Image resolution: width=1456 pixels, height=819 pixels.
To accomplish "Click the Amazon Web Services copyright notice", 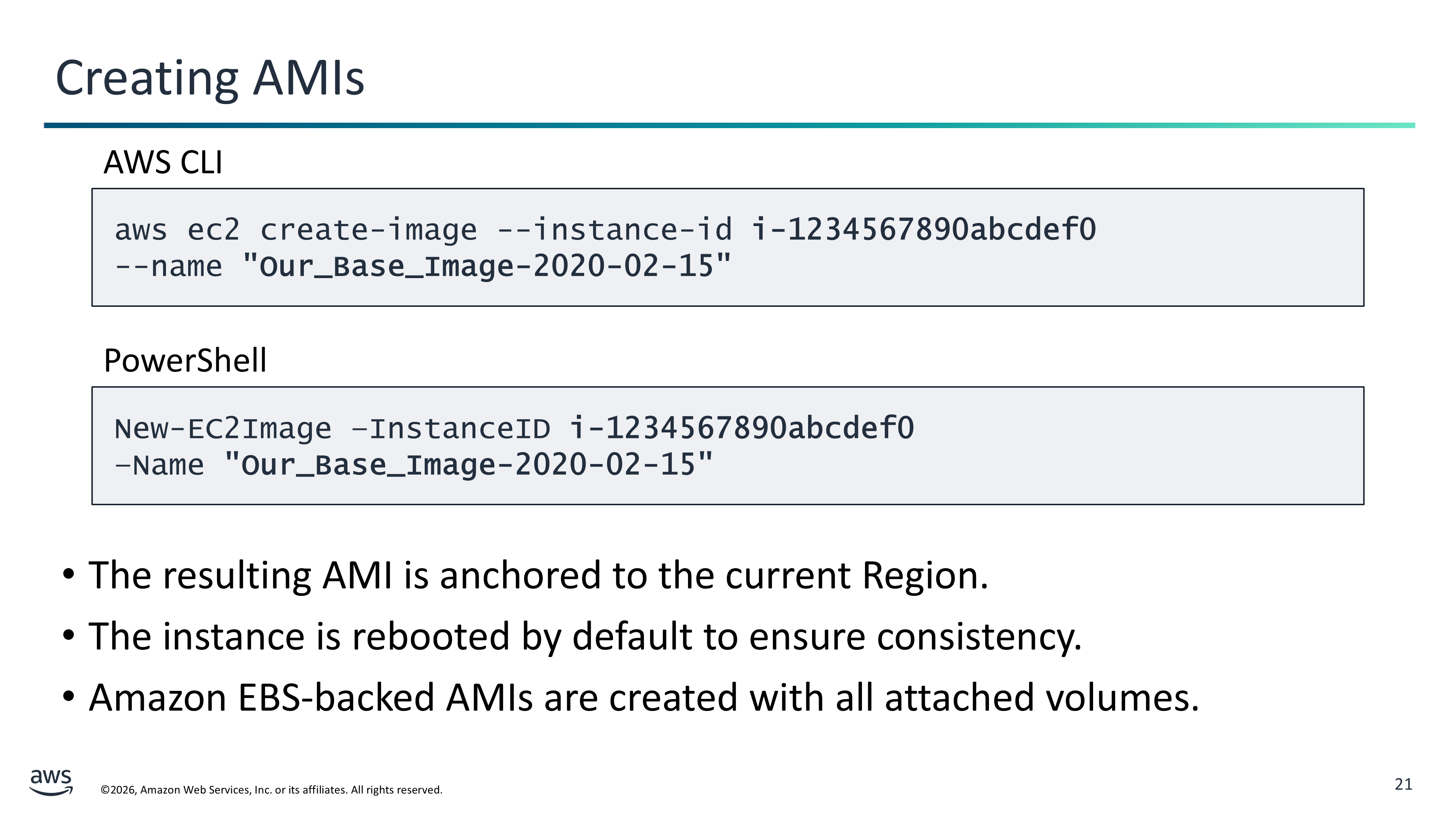I will coord(271,790).
